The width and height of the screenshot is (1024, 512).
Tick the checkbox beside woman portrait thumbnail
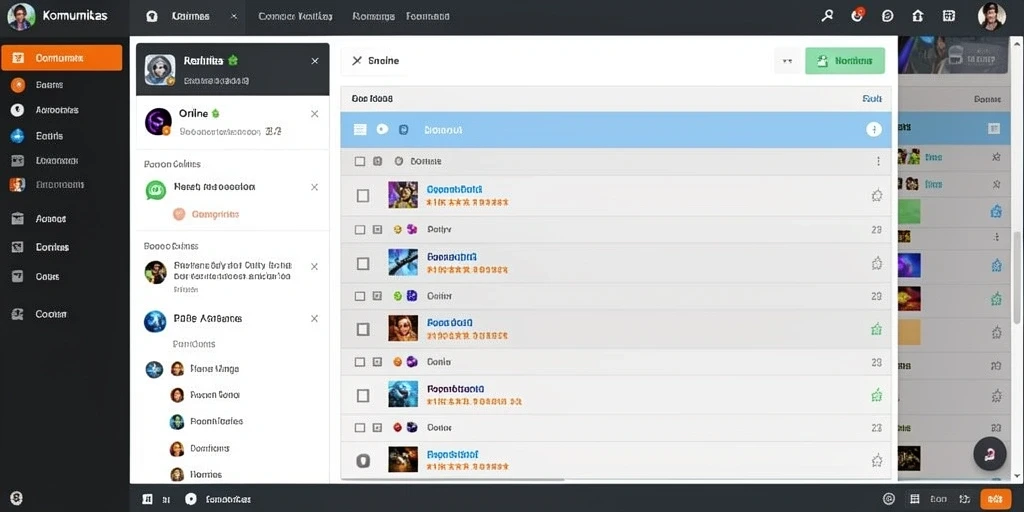[x=363, y=329]
